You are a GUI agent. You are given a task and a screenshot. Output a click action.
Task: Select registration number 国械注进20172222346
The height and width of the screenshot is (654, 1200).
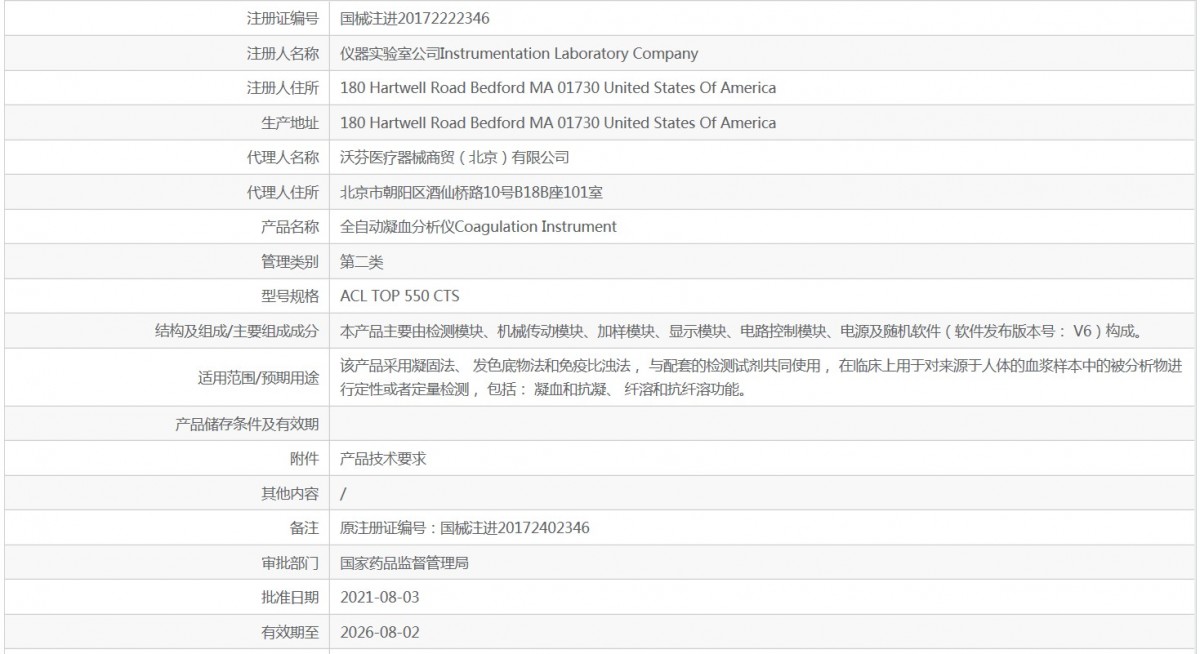point(415,19)
